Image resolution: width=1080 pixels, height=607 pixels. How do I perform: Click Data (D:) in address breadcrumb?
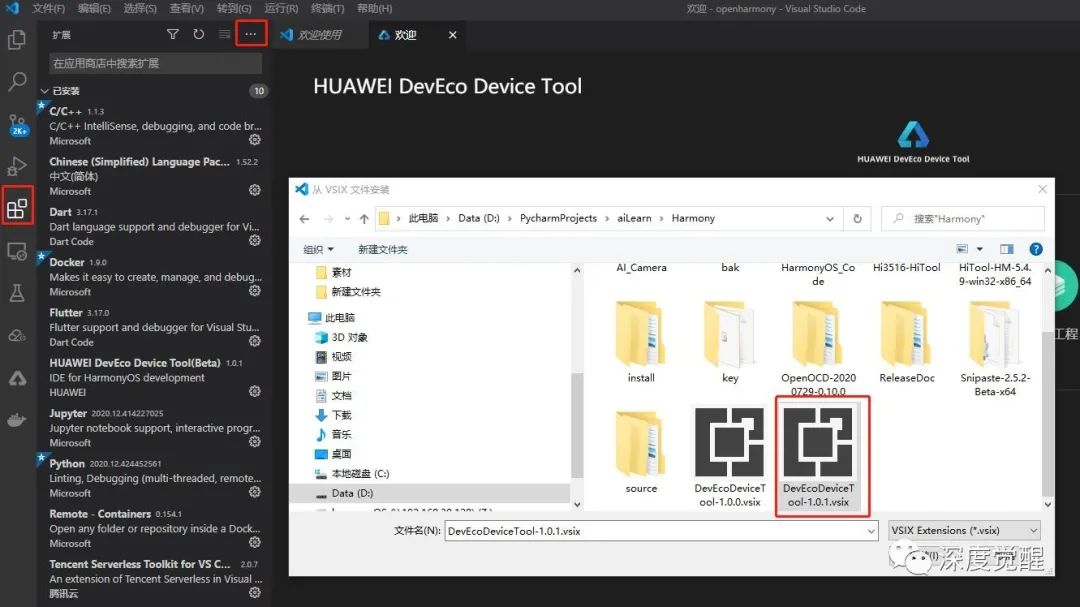479,218
